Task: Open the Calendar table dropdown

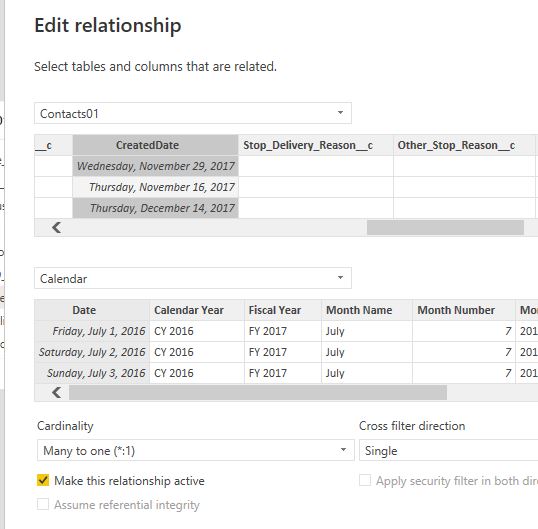Action: pyautogui.click(x=192, y=278)
